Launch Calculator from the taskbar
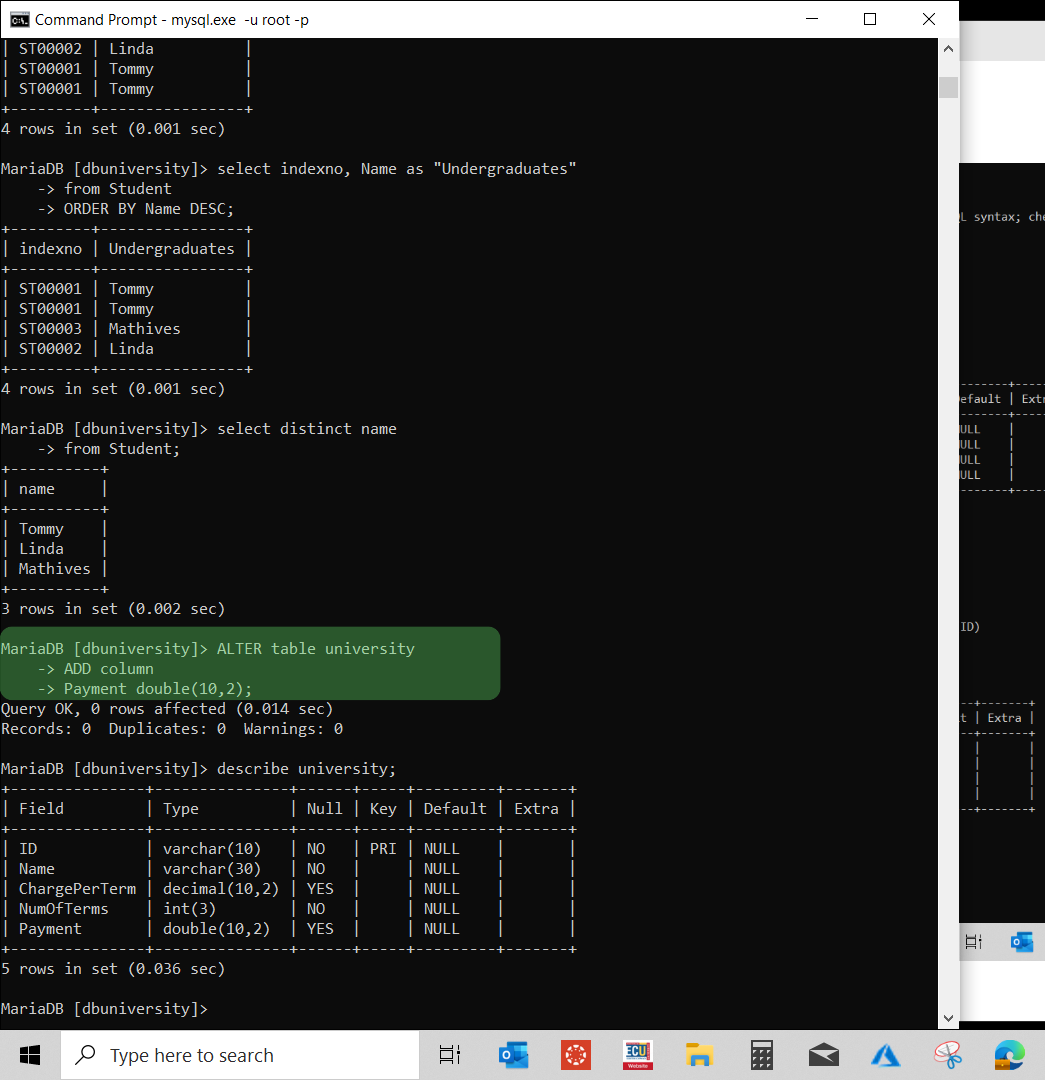The image size is (1045, 1080). pos(761,1054)
